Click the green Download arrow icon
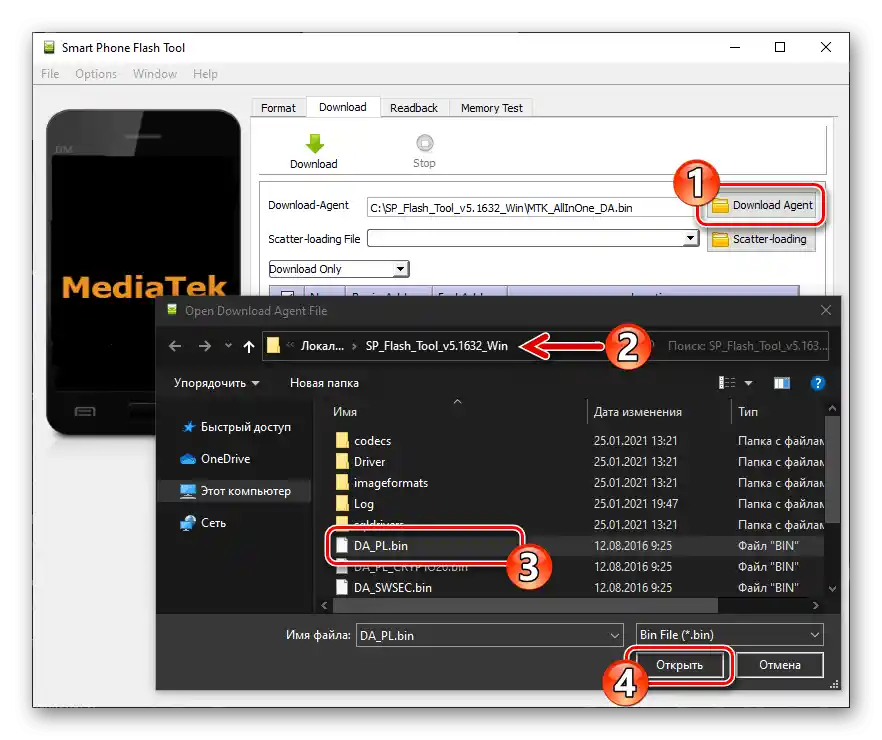 314,143
